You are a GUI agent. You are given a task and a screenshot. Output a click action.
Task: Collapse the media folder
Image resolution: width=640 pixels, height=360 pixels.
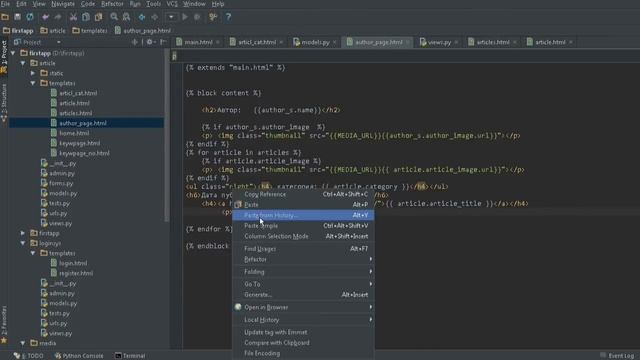[23, 343]
